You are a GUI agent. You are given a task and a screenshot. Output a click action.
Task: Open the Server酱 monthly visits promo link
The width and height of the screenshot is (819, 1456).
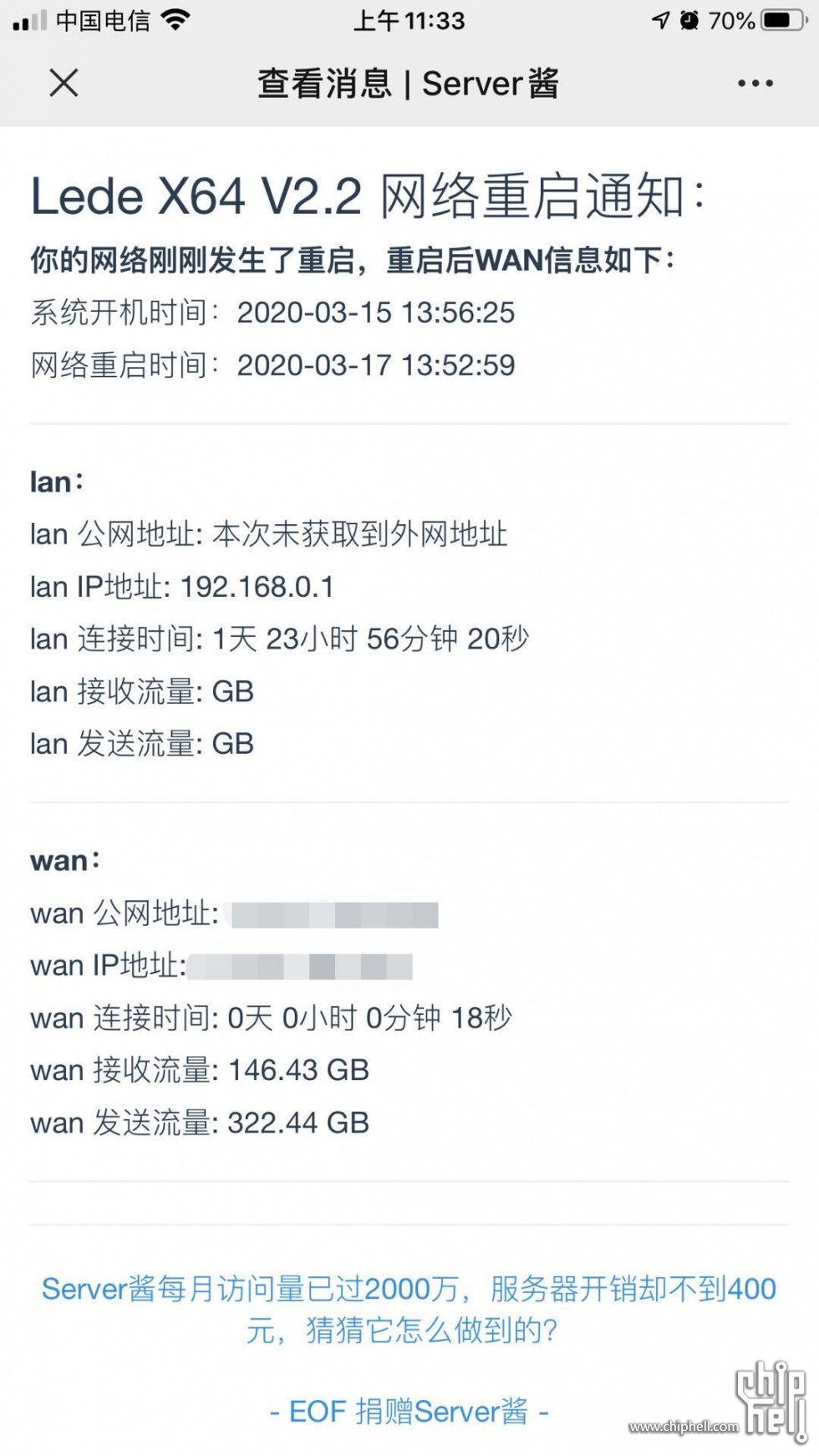click(409, 1309)
